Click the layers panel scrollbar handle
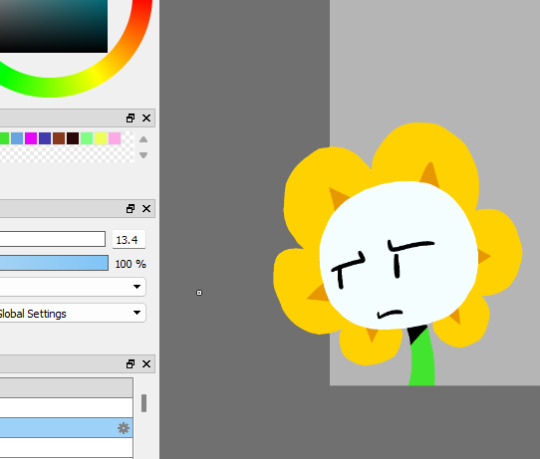 click(144, 403)
